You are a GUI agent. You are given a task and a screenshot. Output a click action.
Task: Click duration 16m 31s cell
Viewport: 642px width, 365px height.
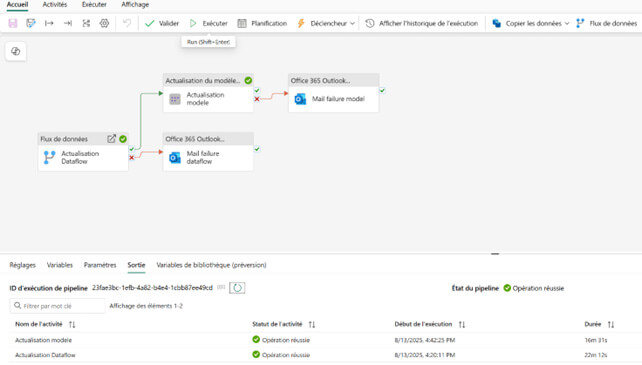[596, 340]
